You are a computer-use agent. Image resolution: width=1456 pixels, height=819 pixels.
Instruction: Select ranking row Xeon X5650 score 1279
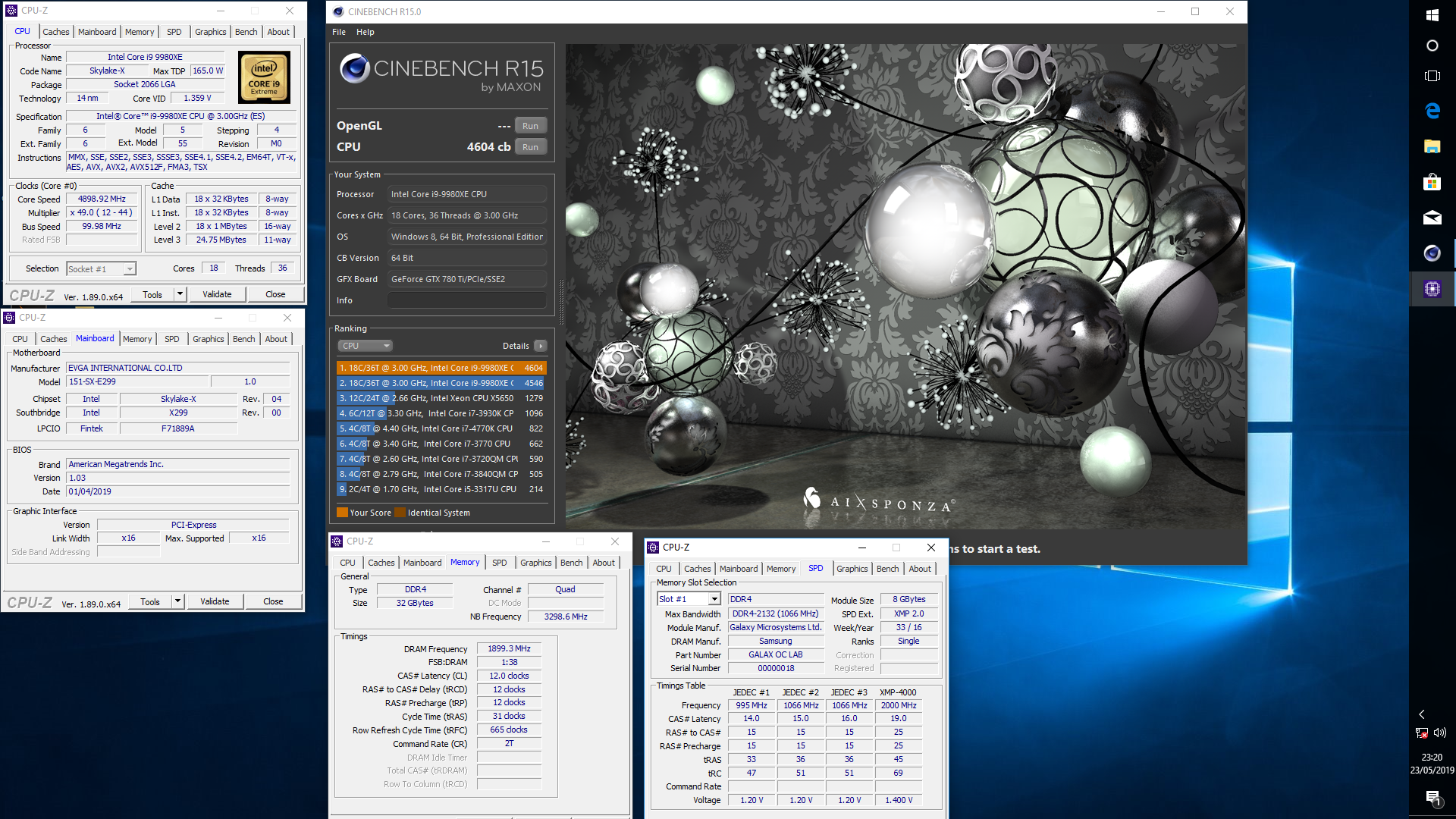coord(441,398)
